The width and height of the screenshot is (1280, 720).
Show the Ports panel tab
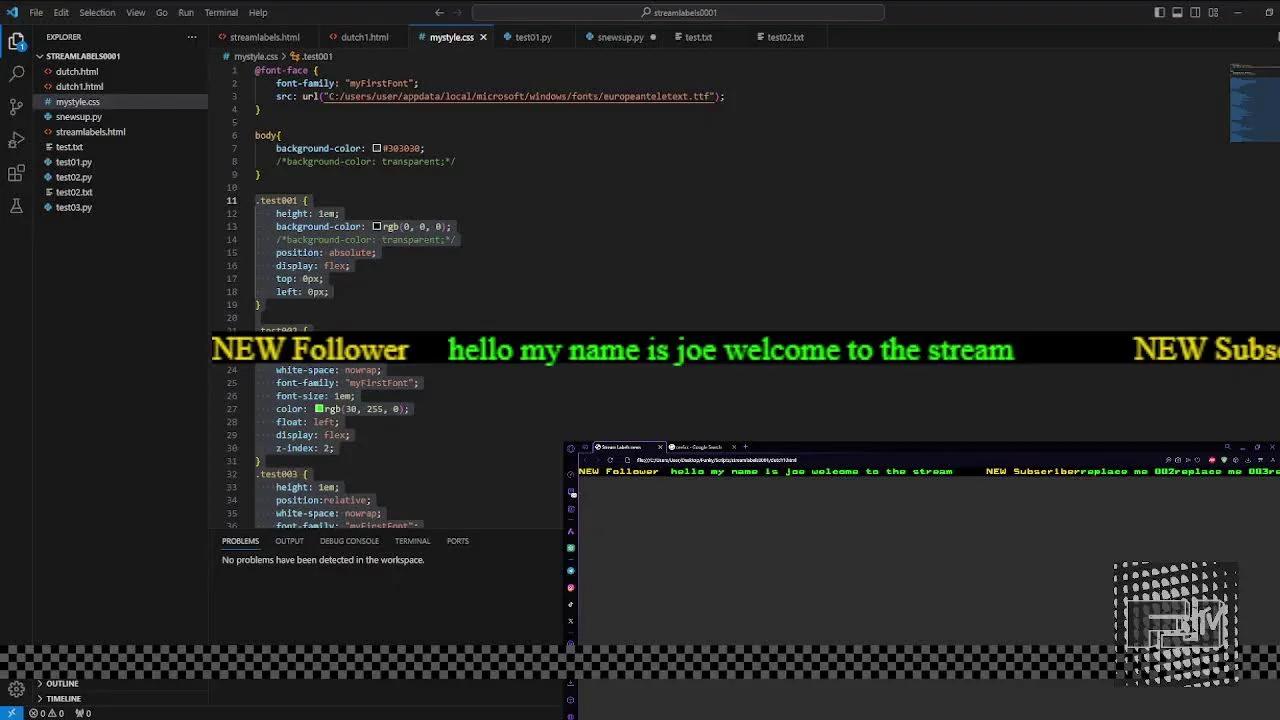pos(457,541)
